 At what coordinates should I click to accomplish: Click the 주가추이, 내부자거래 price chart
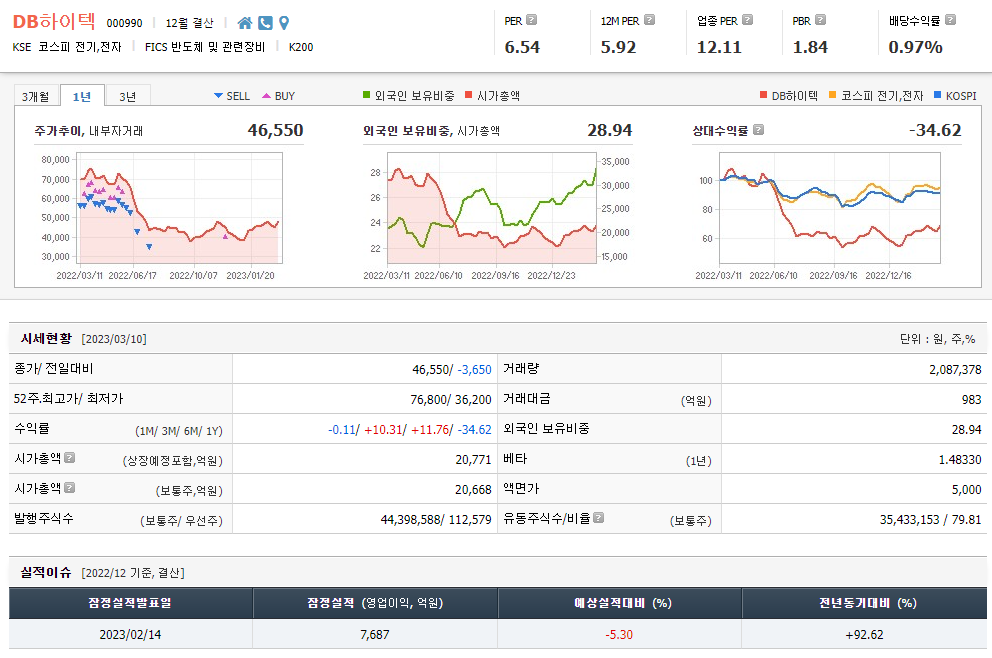(180, 208)
